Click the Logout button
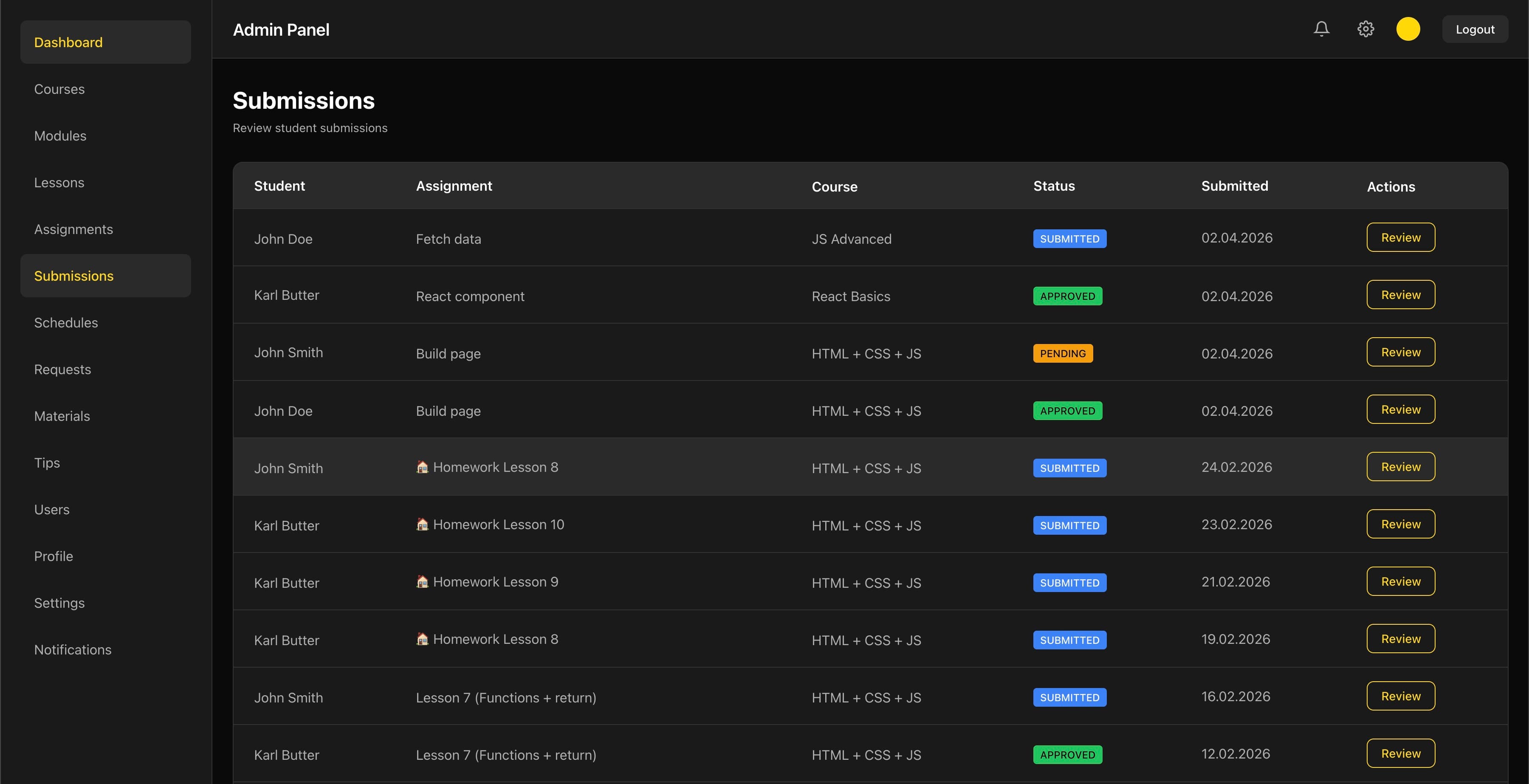1529x784 pixels. (1474, 28)
